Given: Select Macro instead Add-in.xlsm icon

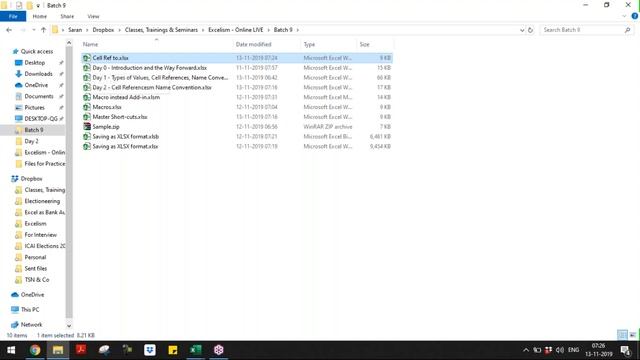Looking at the screenshot, I should click(x=87, y=97).
